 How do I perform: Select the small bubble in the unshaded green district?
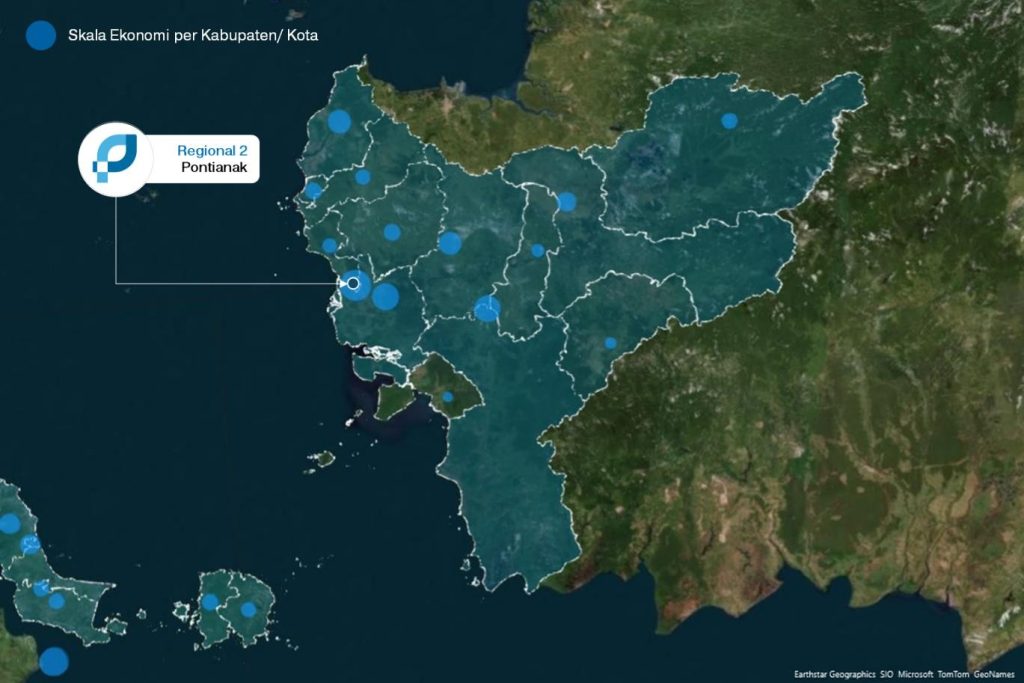pyautogui.click(x=448, y=397)
